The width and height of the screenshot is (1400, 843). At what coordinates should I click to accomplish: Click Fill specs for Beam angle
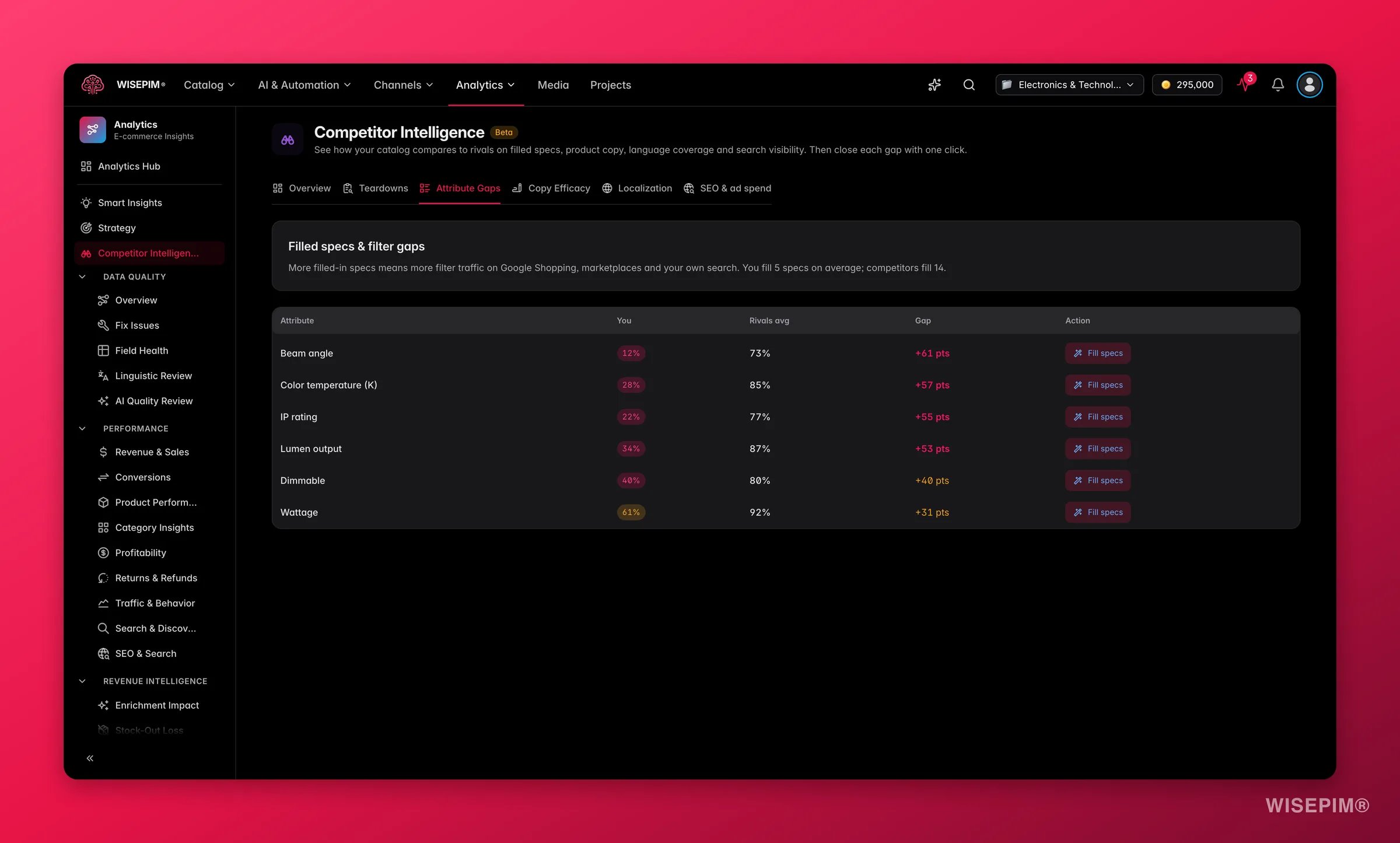tap(1098, 353)
